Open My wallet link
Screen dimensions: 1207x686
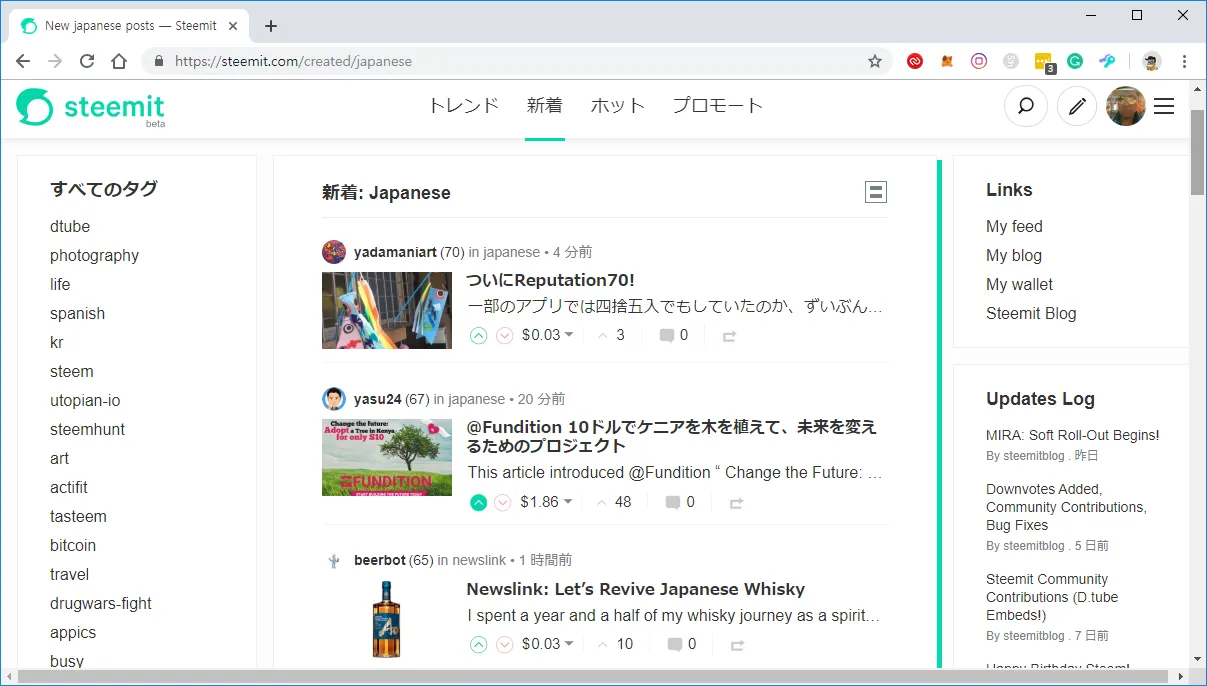pyautogui.click(x=1019, y=284)
